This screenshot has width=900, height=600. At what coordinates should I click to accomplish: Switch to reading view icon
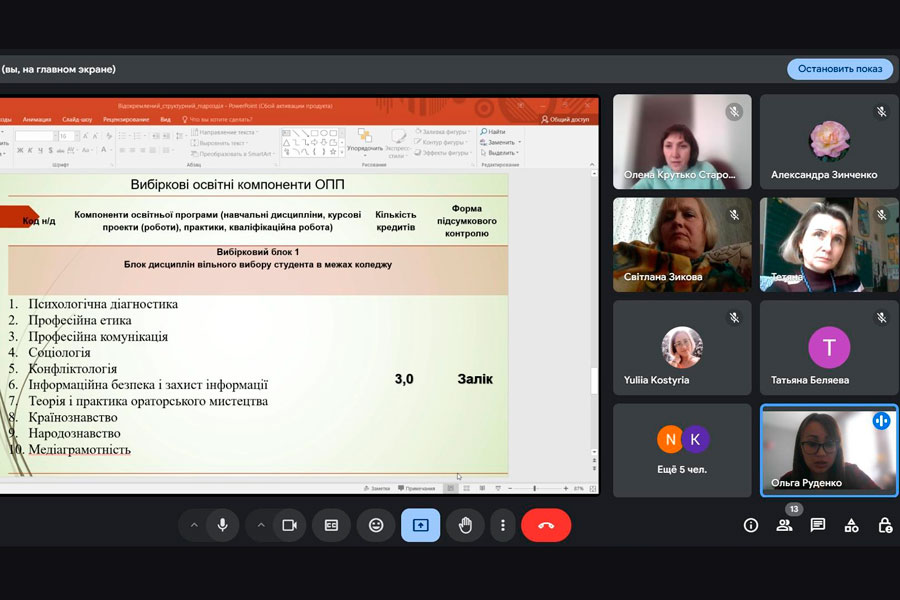(x=482, y=489)
